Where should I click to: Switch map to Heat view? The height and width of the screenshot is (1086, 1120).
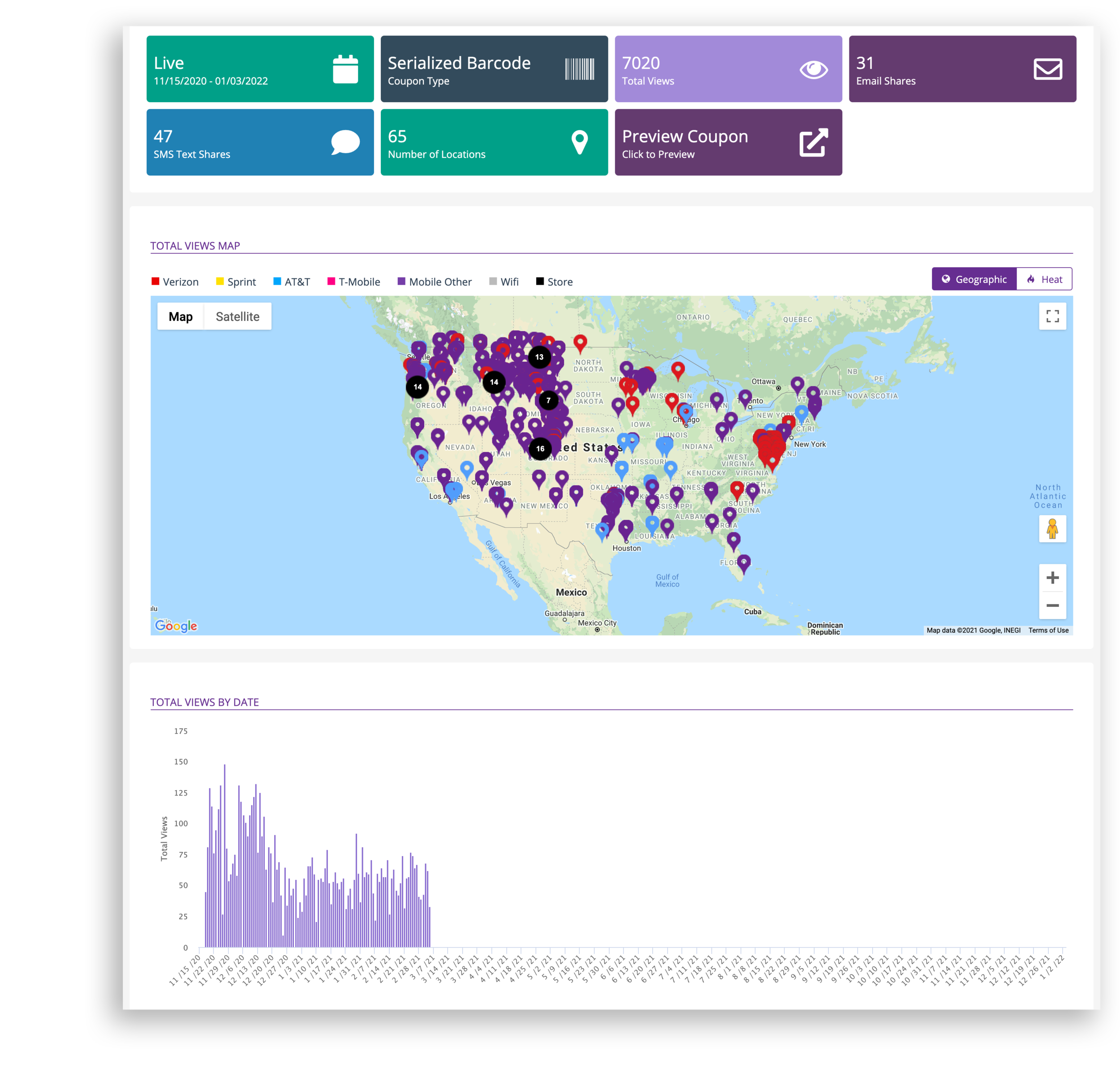[x=1044, y=280]
